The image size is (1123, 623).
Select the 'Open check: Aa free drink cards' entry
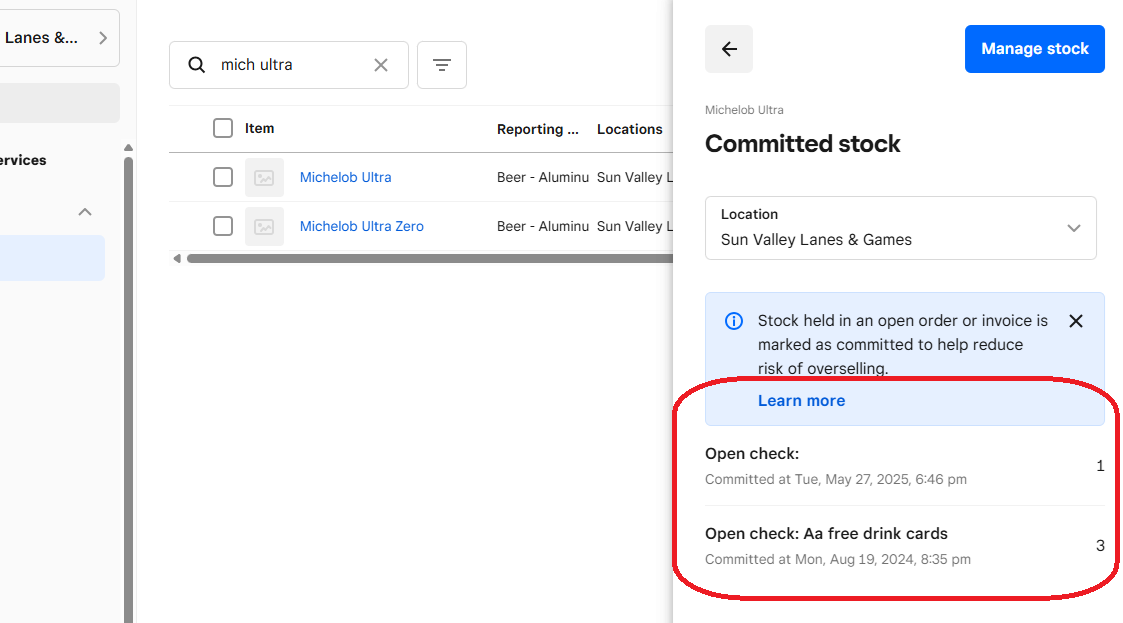(x=905, y=546)
